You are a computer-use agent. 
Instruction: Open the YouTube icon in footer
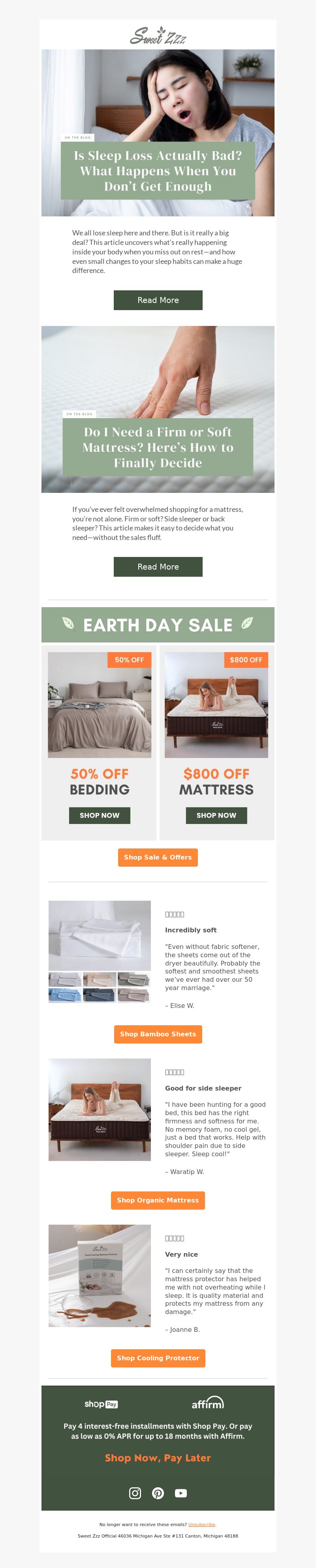181,1492
